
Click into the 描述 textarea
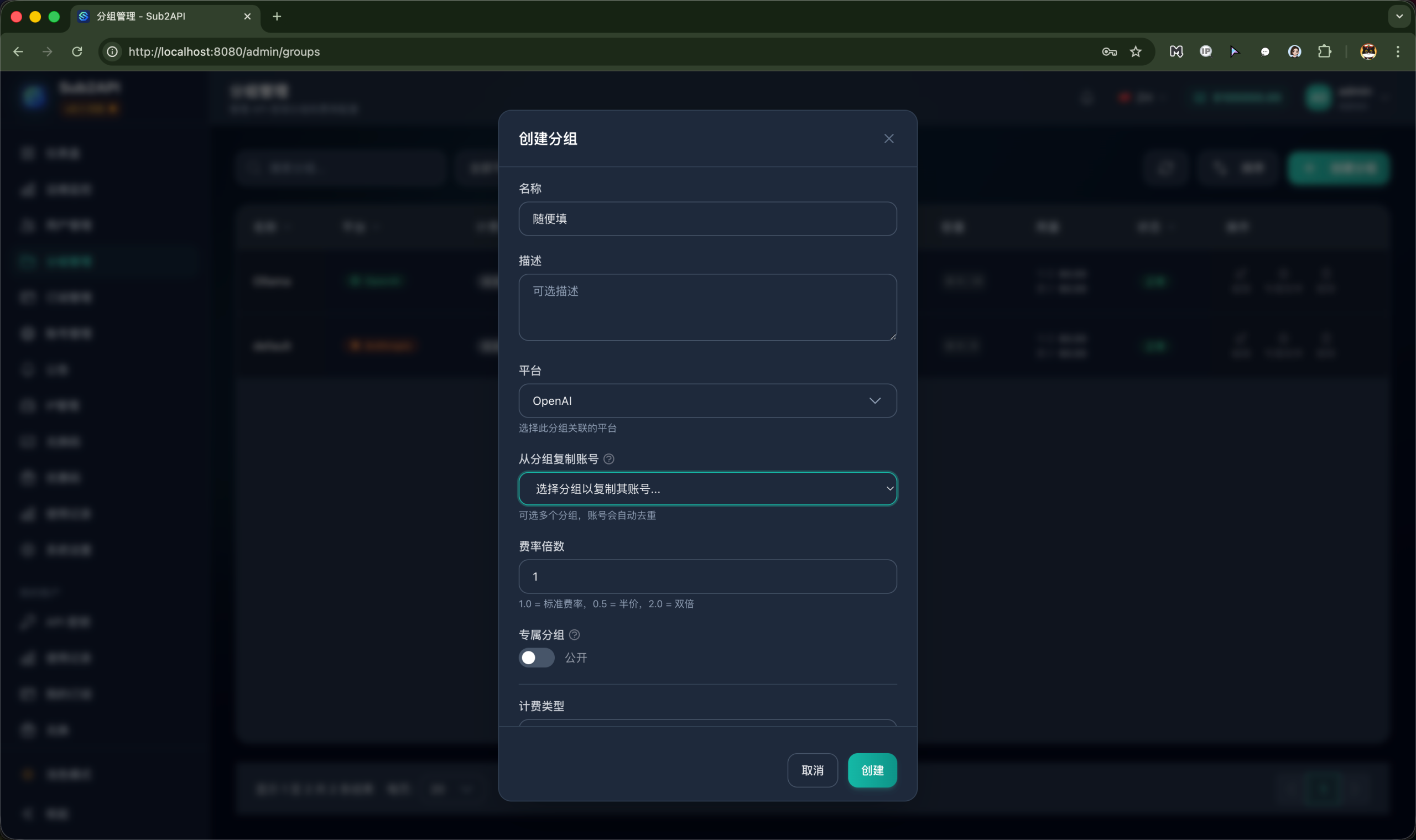[707, 307]
